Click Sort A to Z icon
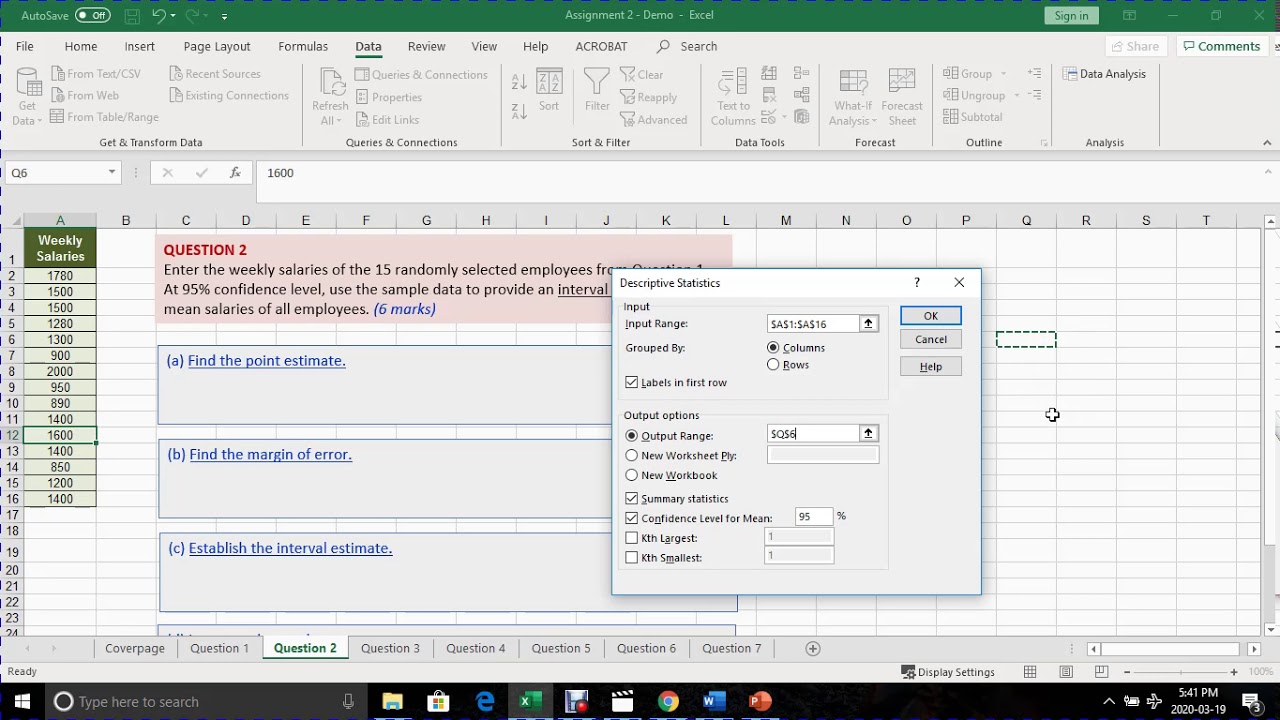 519,82
